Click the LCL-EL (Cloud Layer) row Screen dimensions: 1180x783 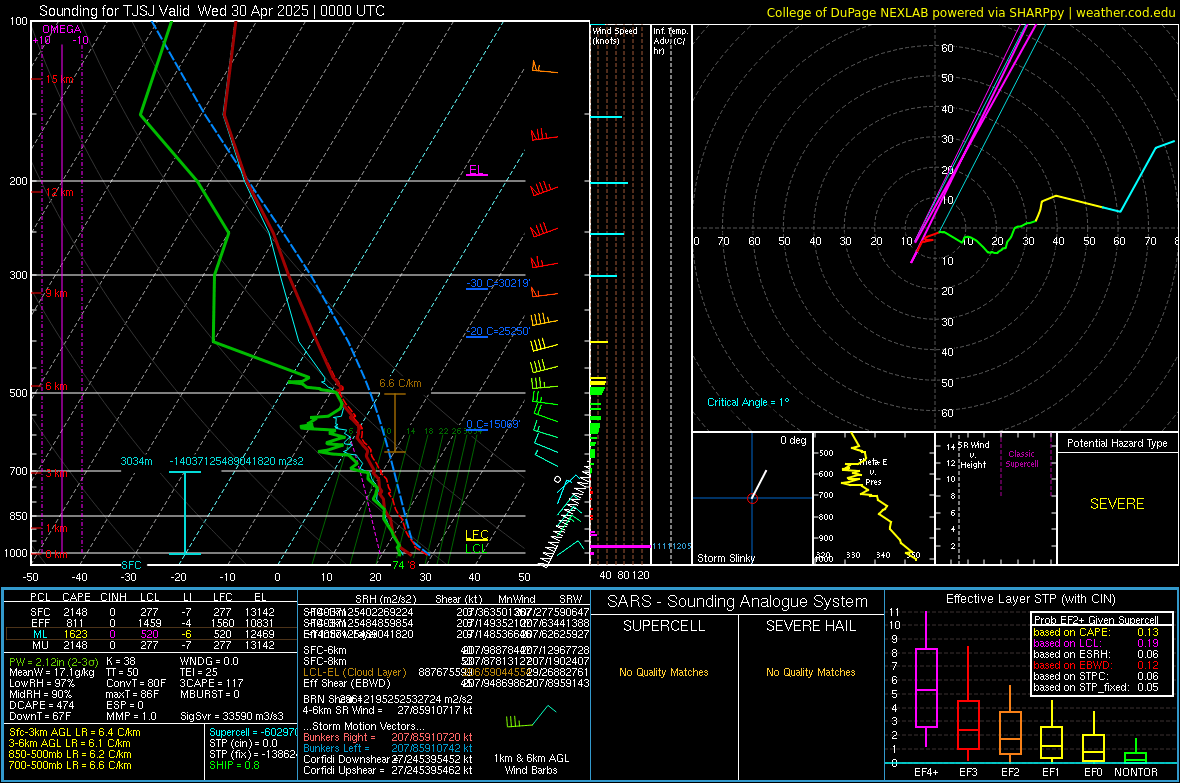click(446, 672)
